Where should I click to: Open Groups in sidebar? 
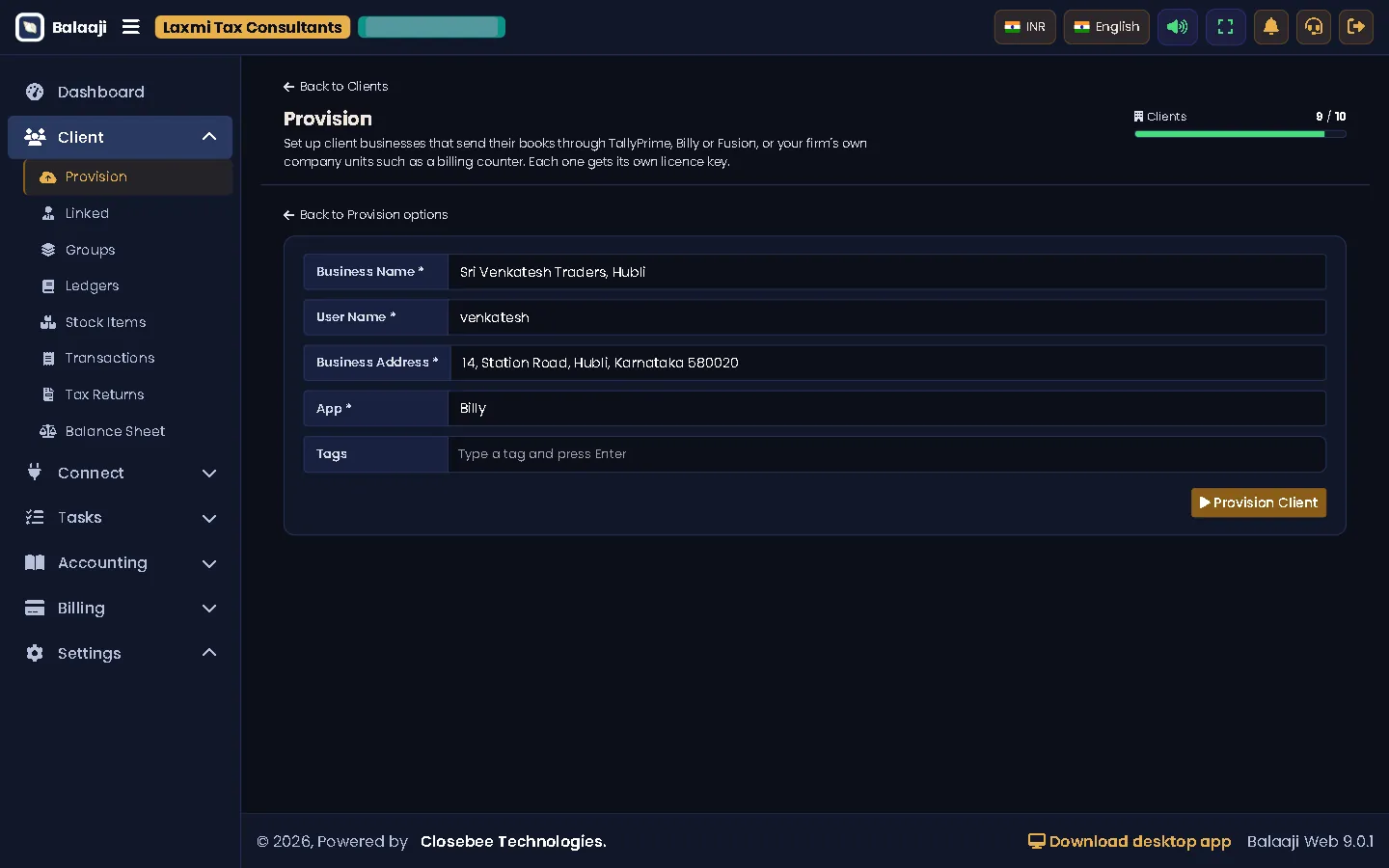[x=127, y=250]
